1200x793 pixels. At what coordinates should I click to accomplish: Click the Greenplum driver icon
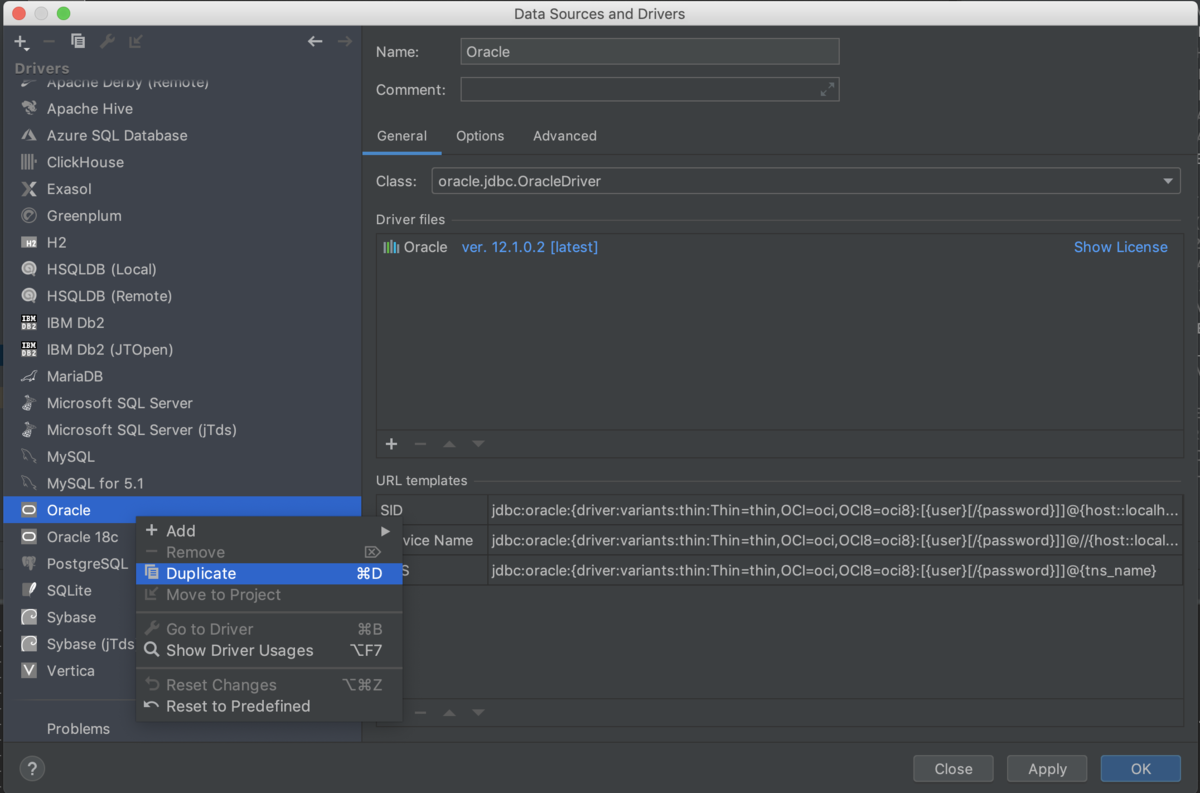point(29,215)
